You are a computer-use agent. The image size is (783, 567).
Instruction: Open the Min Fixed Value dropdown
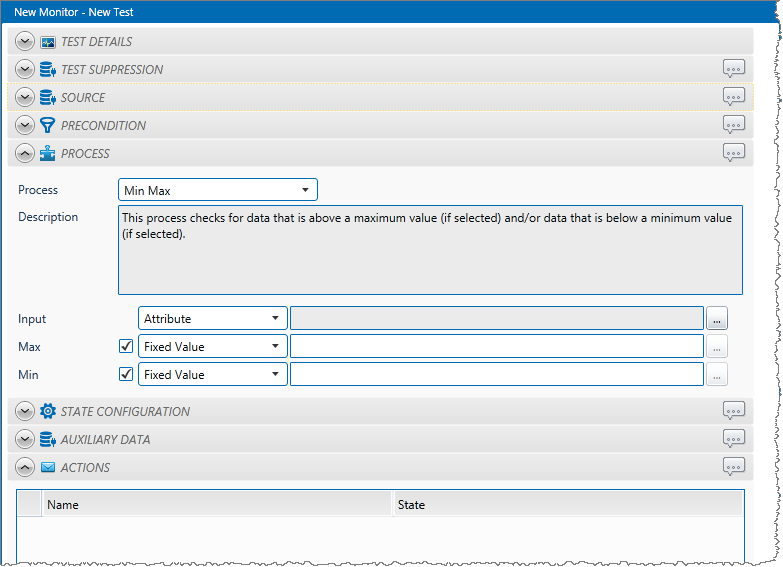point(212,375)
